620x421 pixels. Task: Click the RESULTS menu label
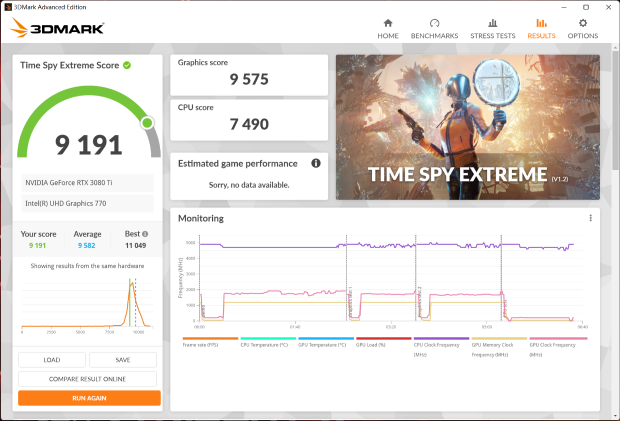pos(541,36)
